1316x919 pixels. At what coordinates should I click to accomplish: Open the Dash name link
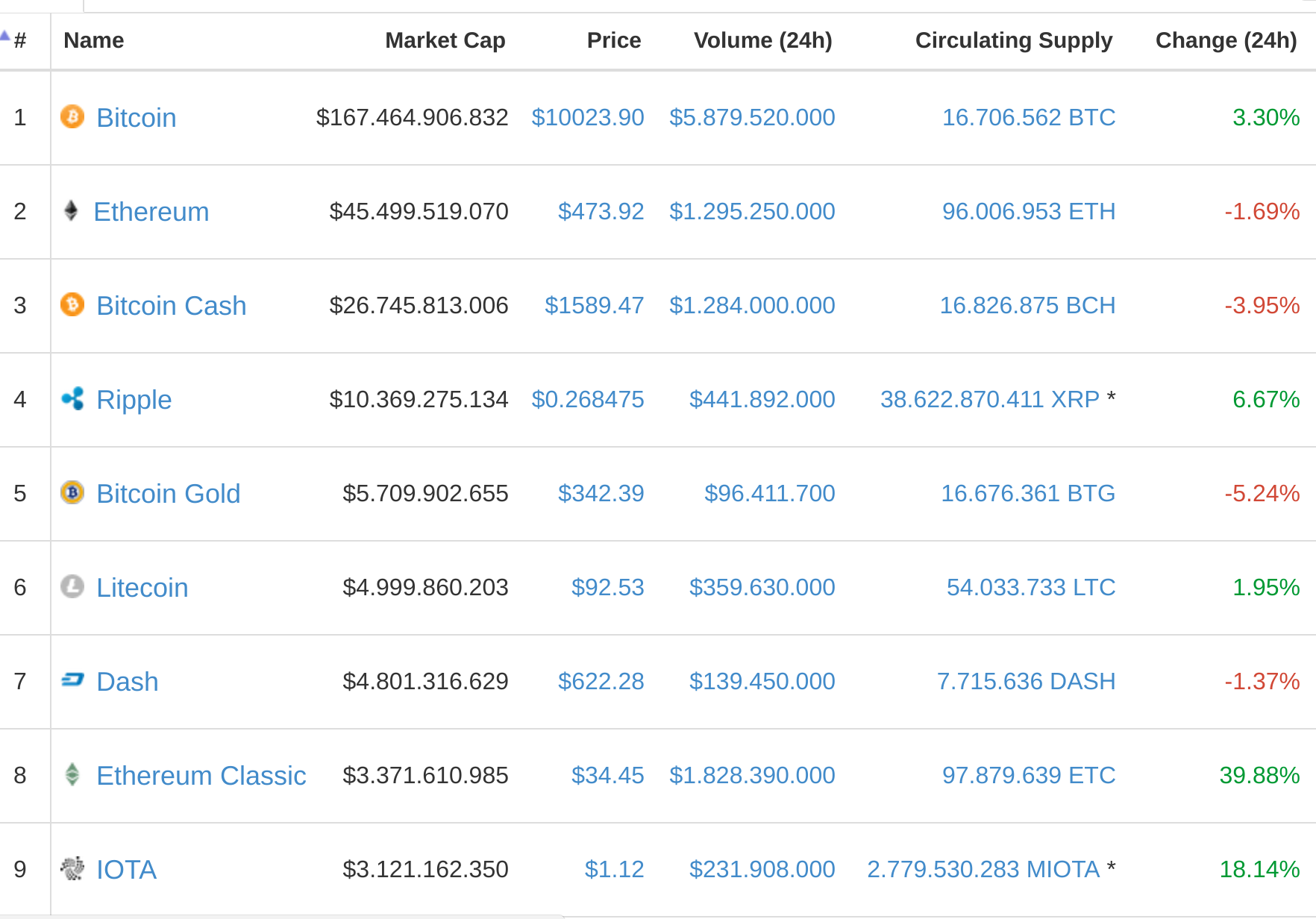(x=128, y=682)
